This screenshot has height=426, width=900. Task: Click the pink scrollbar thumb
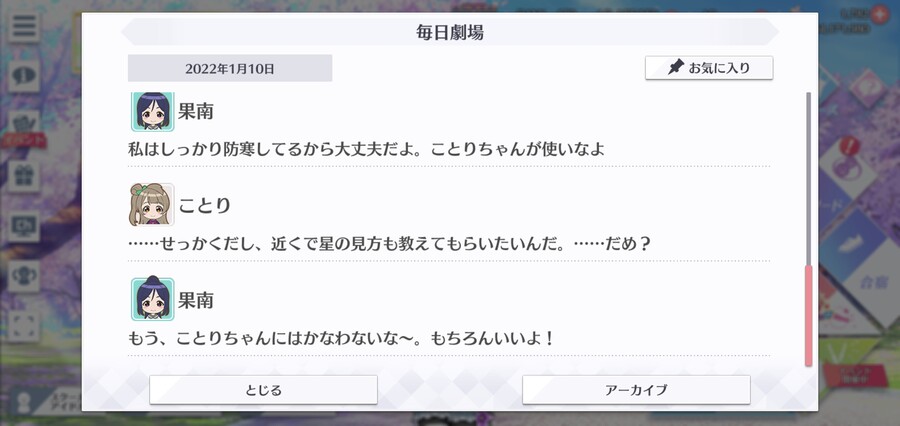tap(808, 316)
